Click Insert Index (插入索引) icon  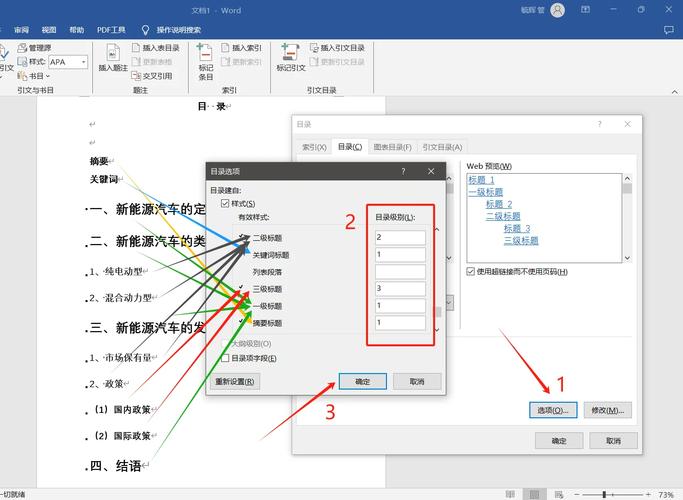pos(225,47)
